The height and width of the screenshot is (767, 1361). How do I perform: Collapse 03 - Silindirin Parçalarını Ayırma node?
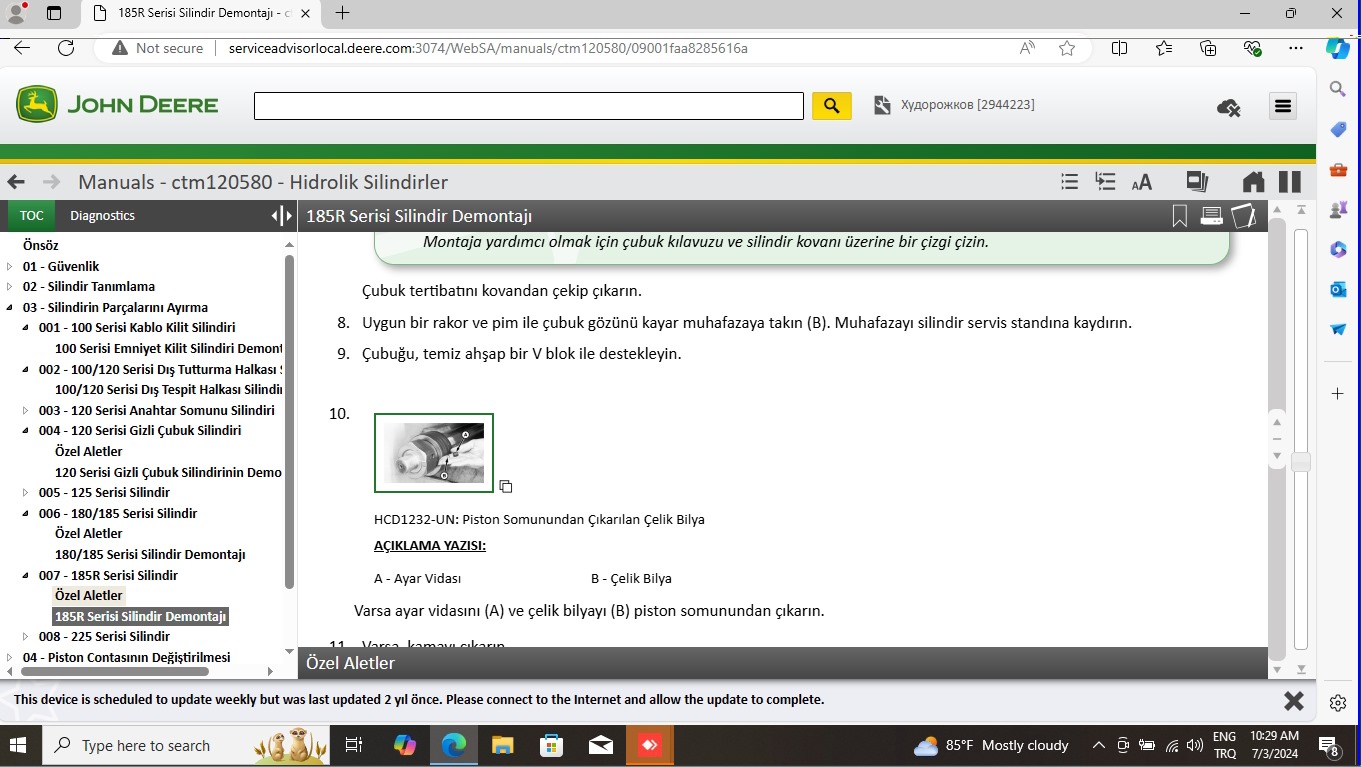(x=10, y=308)
